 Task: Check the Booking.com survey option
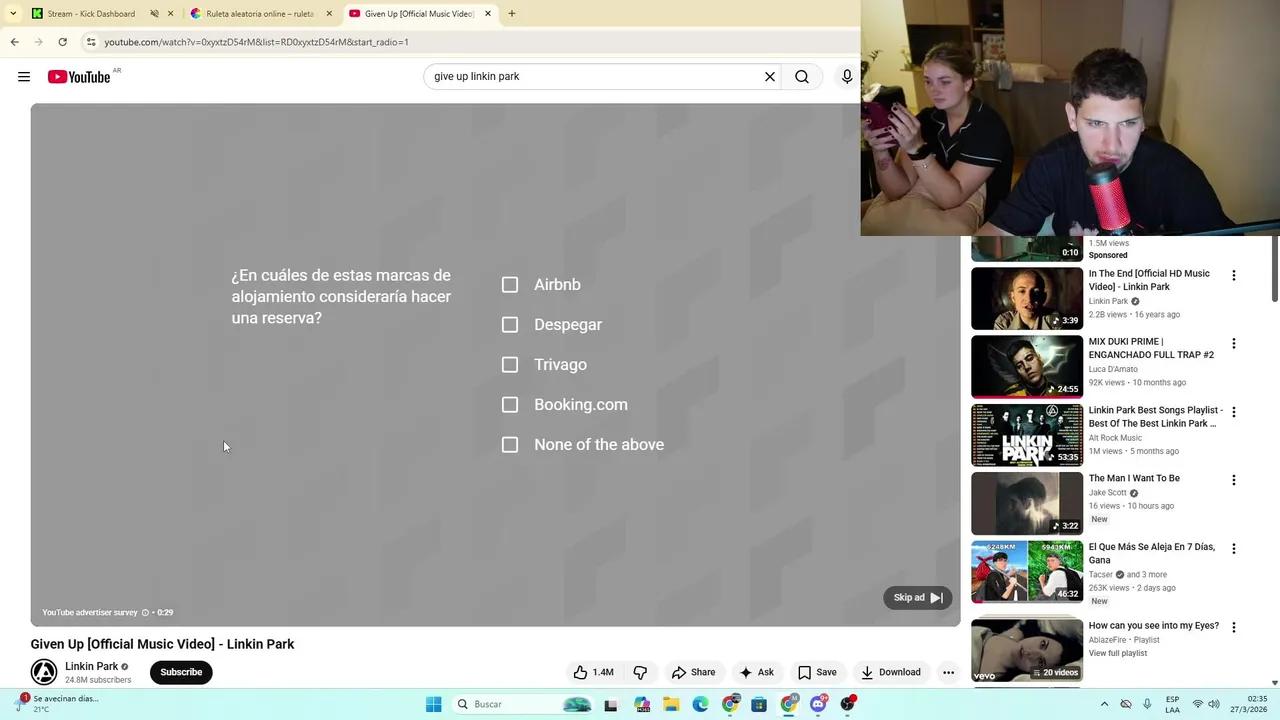click(x=510, y=405)
